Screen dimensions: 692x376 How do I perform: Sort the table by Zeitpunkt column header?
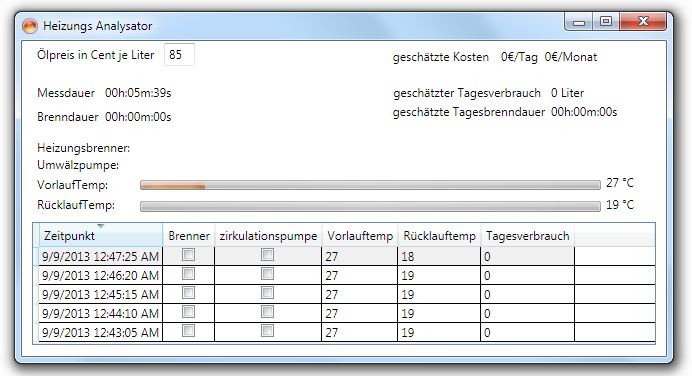[x=101, y=236]
